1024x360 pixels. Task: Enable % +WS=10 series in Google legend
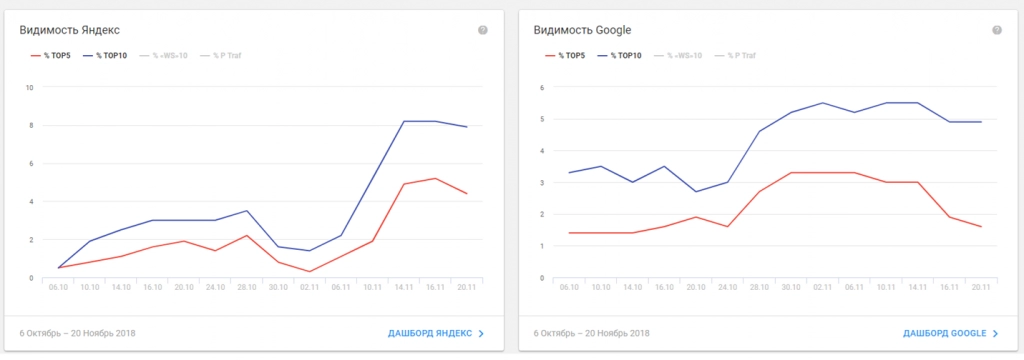677,56
